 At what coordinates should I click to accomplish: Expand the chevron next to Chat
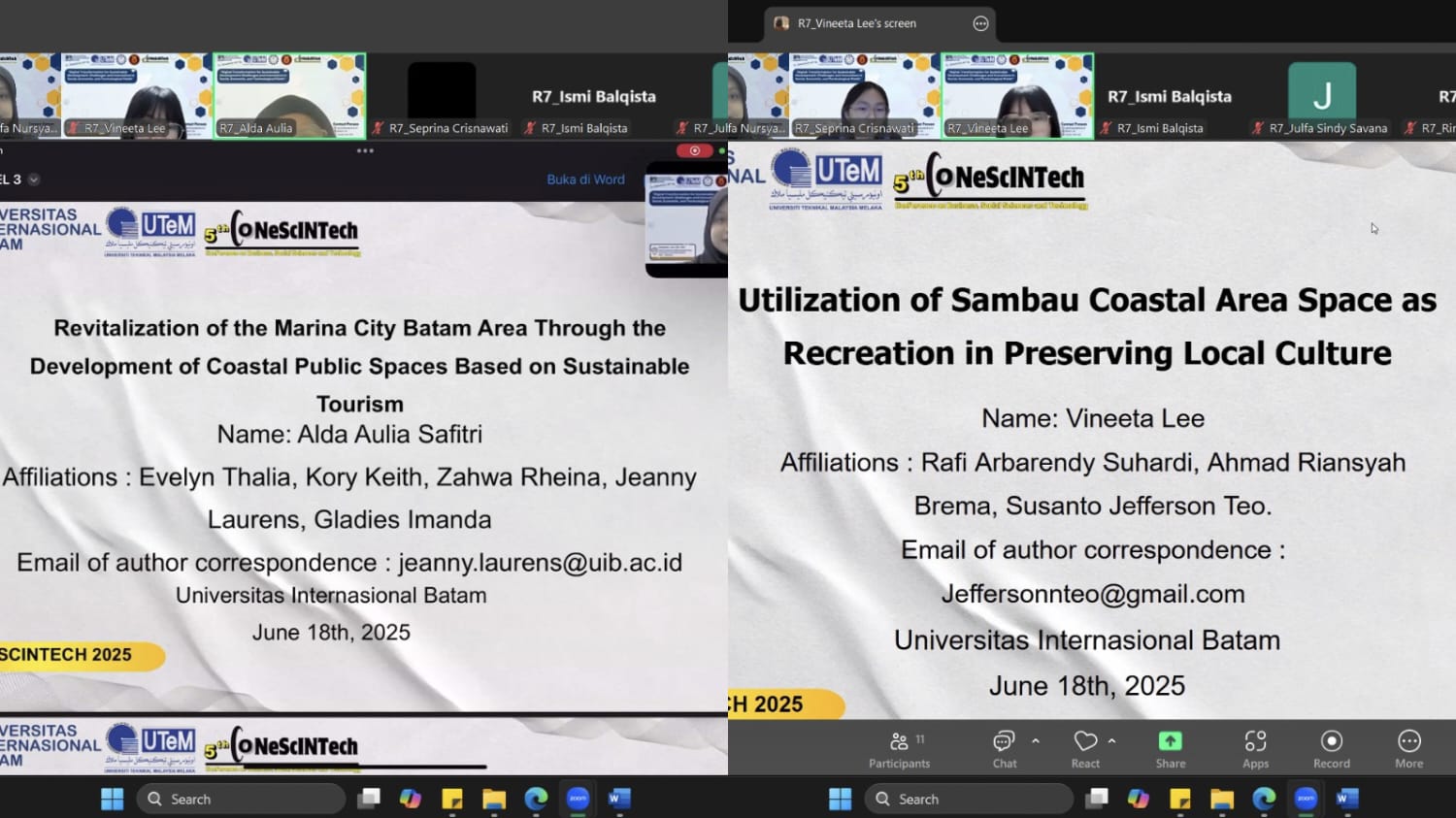tap(1036, 740)
